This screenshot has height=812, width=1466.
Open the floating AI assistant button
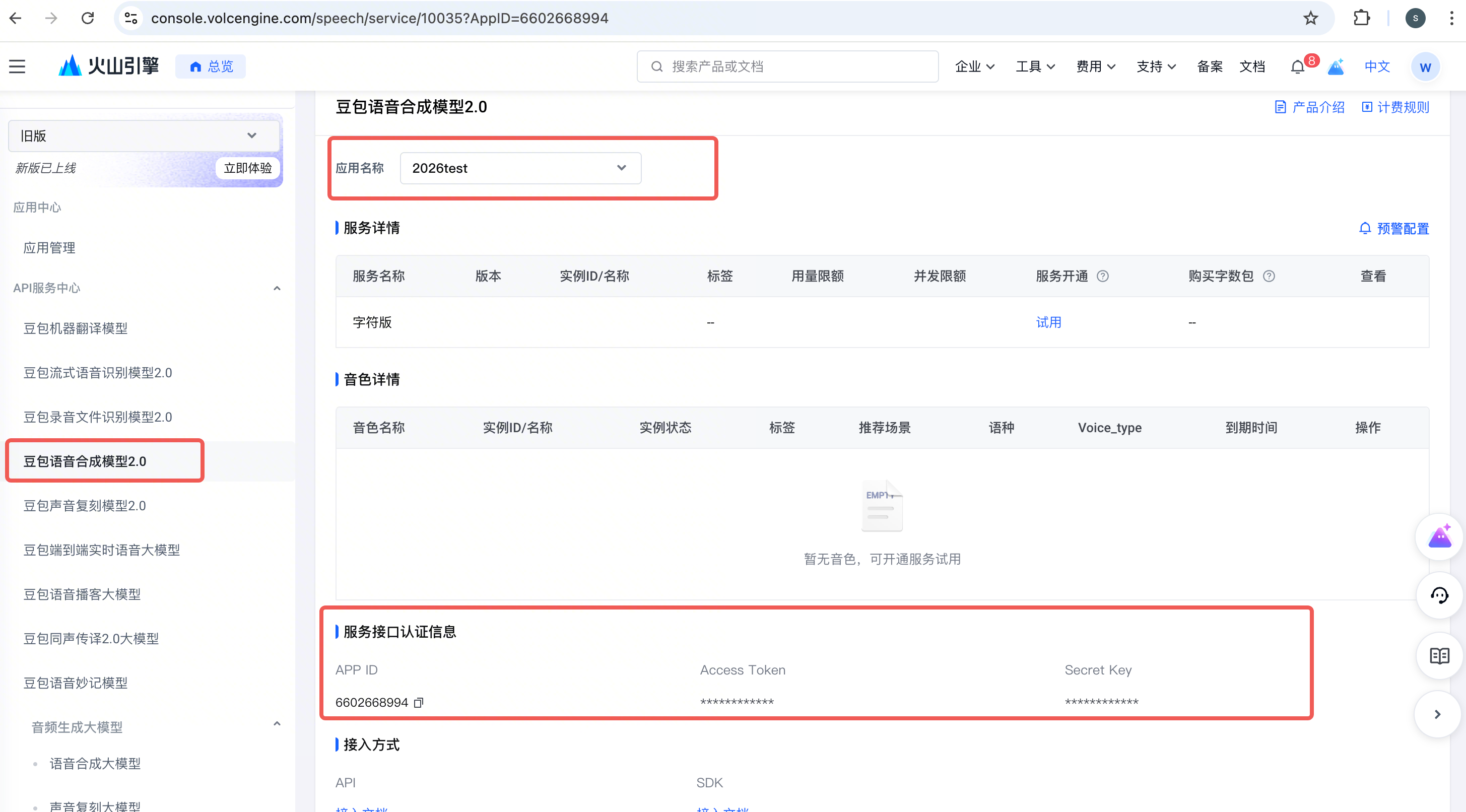pos(1439,536)
